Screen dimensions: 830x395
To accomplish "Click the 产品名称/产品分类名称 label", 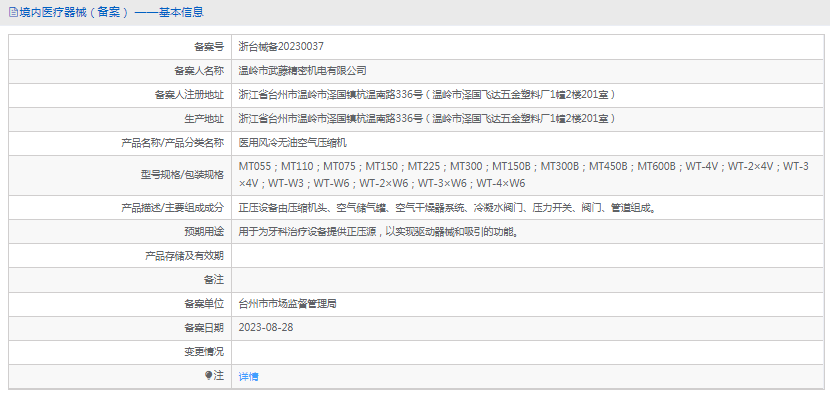I will (173, 142).
